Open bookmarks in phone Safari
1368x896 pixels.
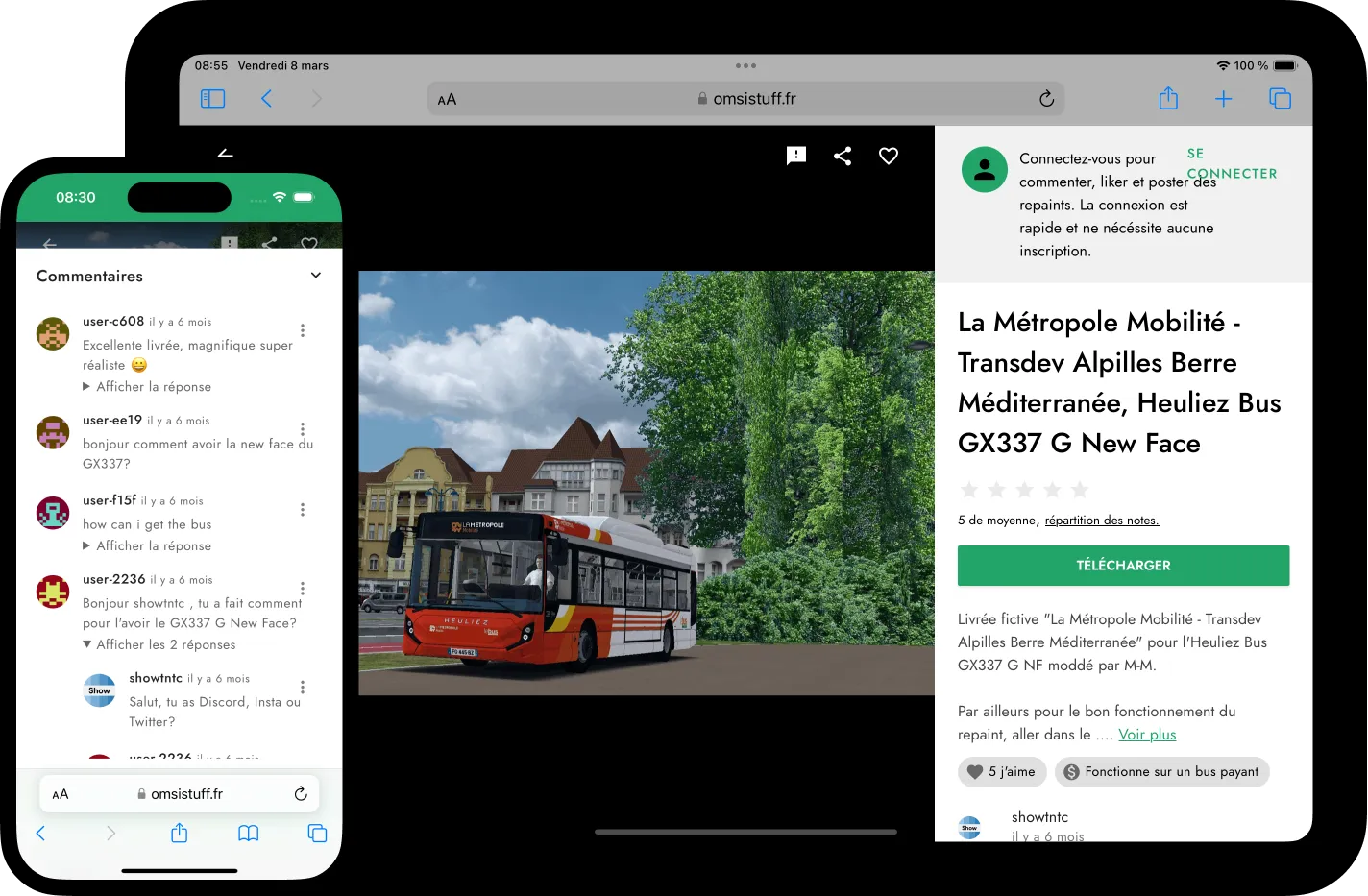pyautogui.click(x=248, y=834)
